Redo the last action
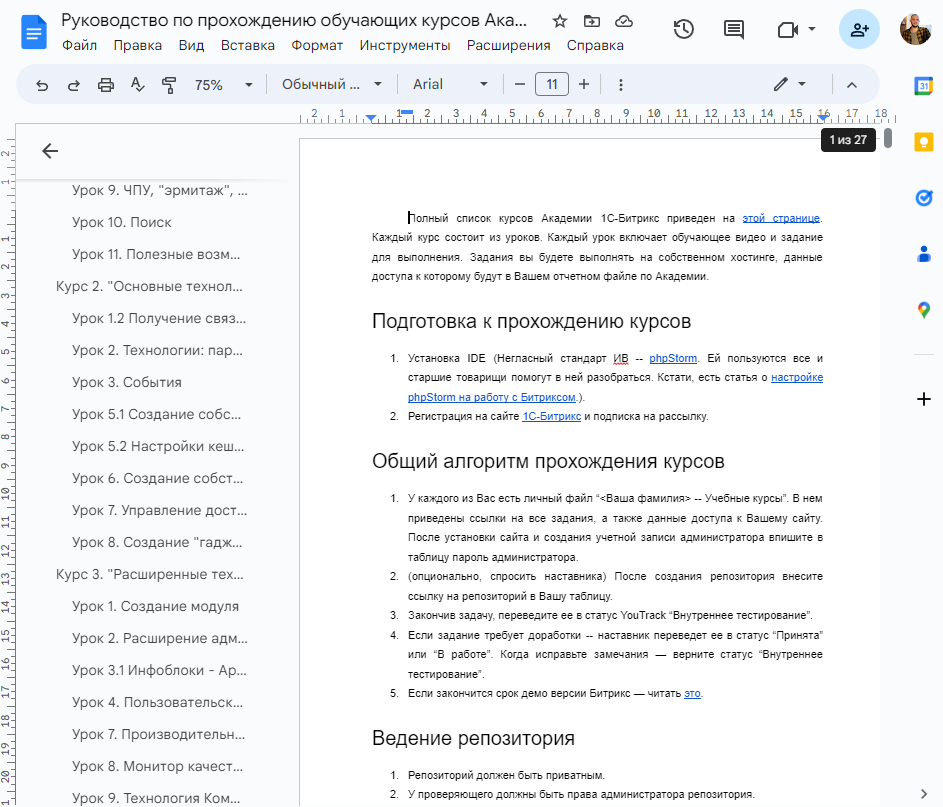943x807 pixels. pyautogui.click(x=73, y=85)
